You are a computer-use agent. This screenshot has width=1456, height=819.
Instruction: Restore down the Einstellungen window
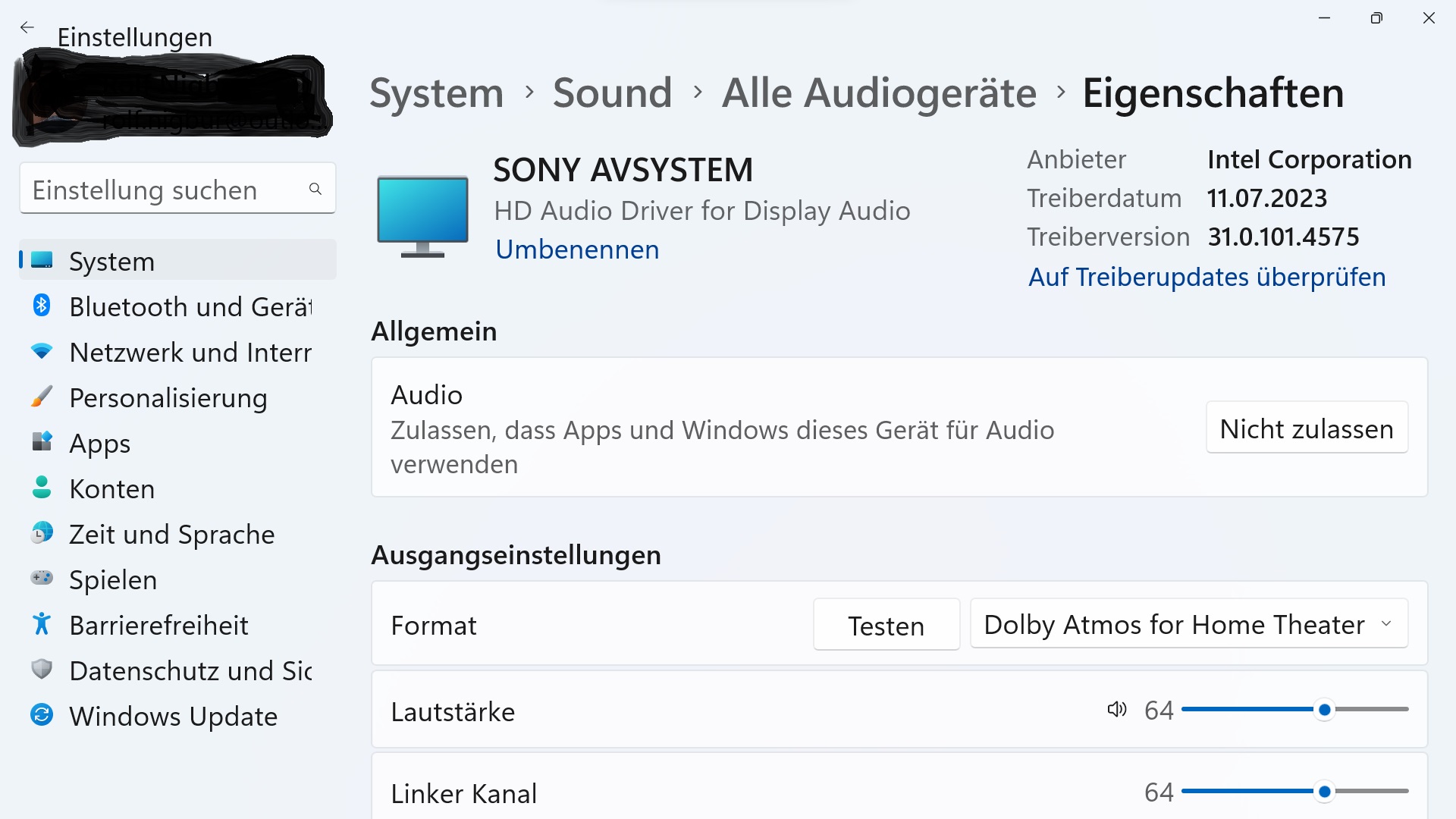pyautogui.click(x=1376, y=18)
